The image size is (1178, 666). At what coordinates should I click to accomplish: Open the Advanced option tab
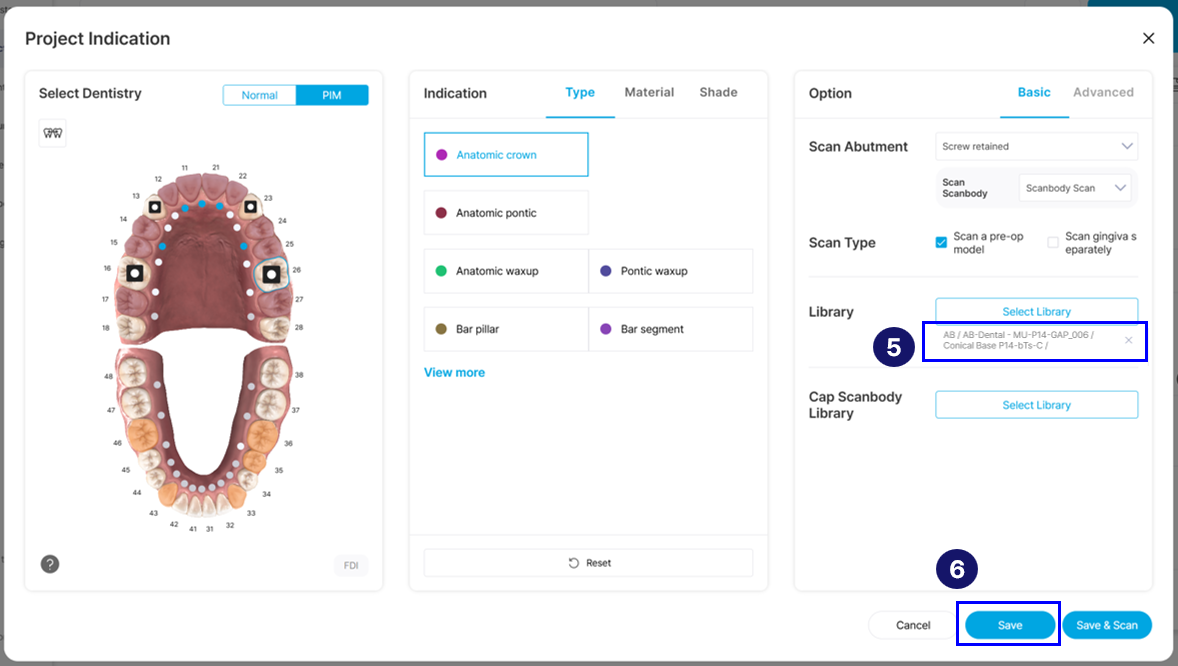pos(1103,92)
